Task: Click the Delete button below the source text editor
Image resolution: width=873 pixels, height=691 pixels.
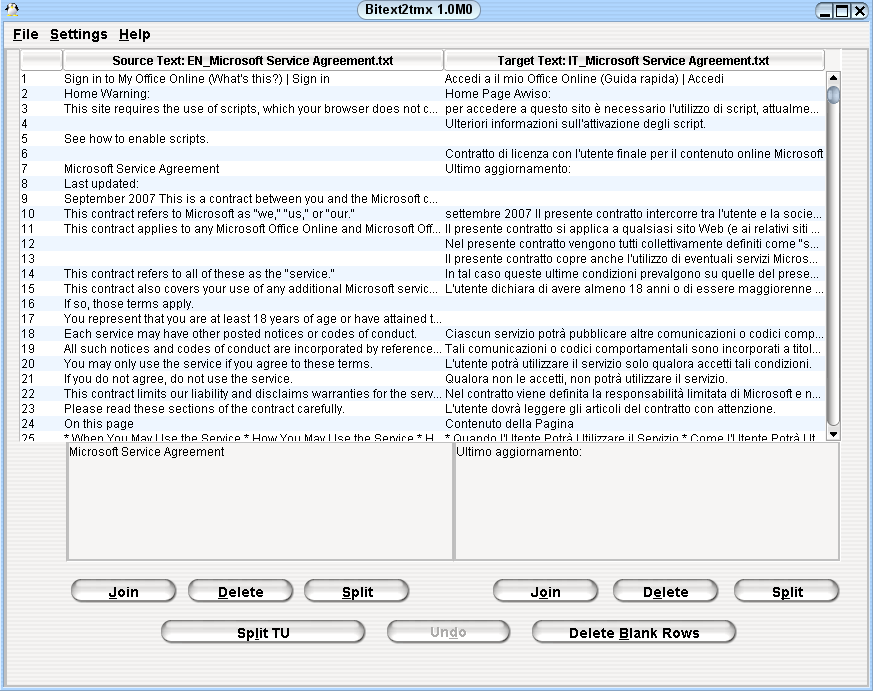Action: pyautogui.click(x=241, y=591)
